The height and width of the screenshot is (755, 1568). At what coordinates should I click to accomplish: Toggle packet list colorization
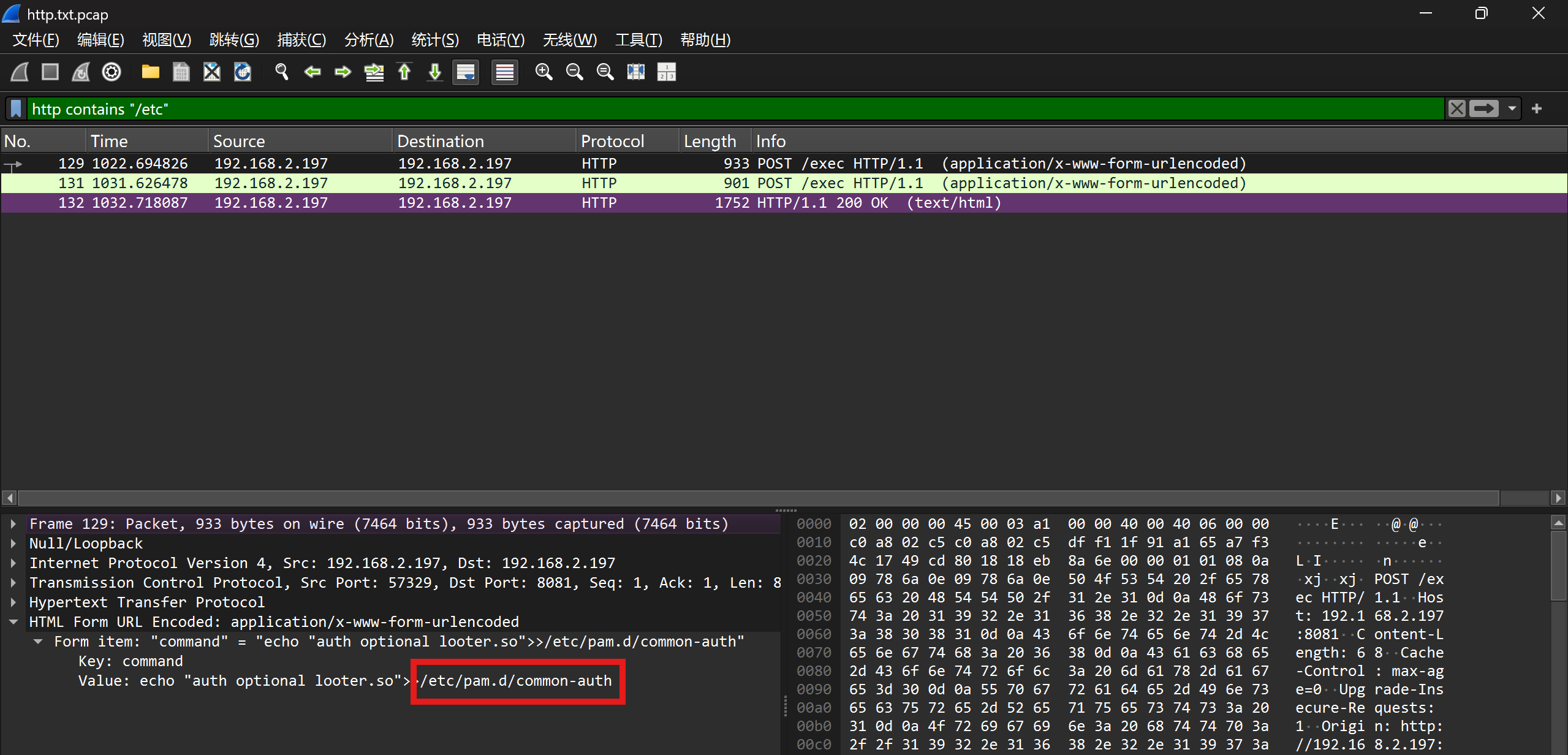[x=505, y=72]
